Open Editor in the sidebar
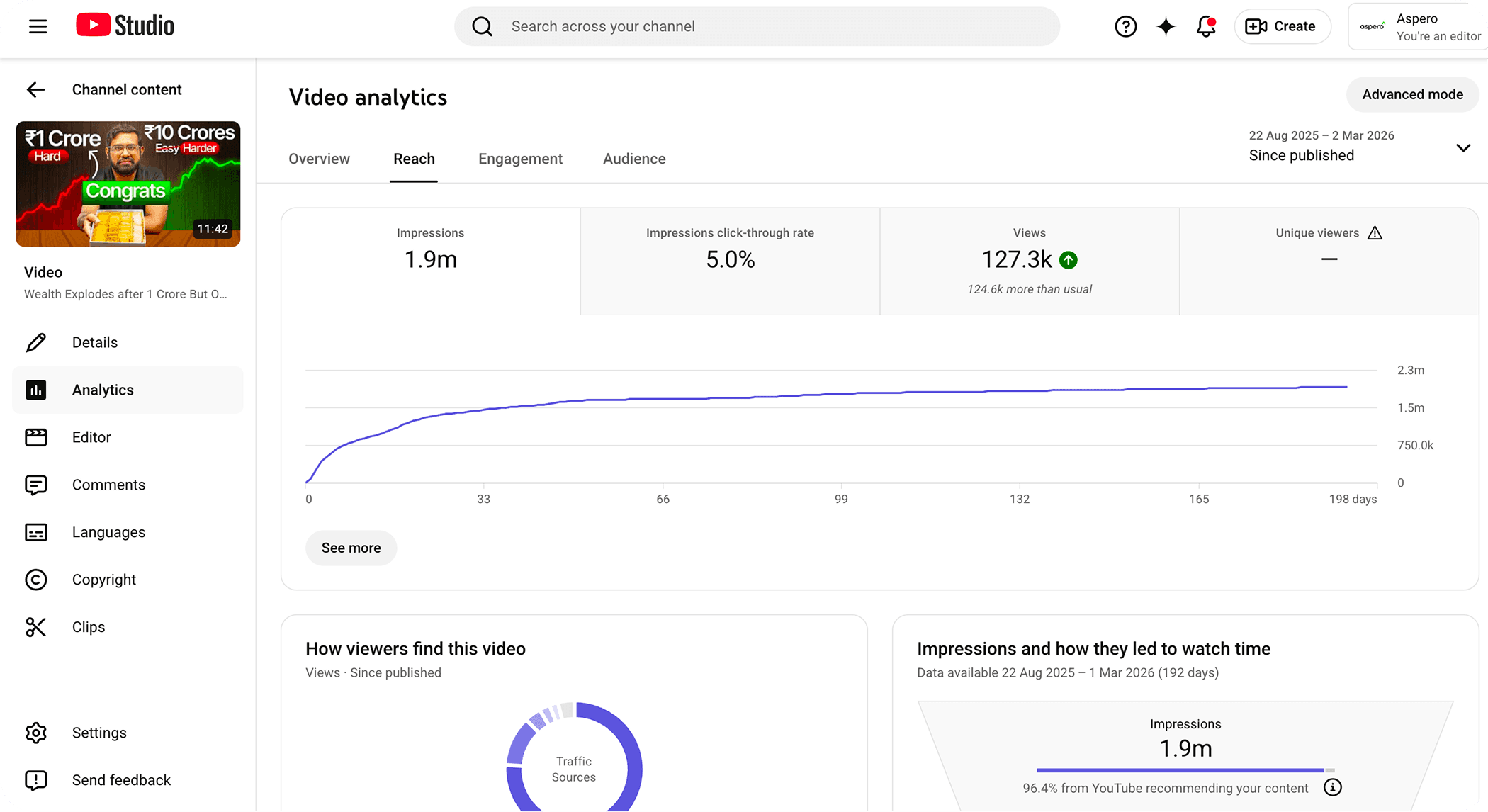This screenshot has width=1488, height=812. pos(91,437)
